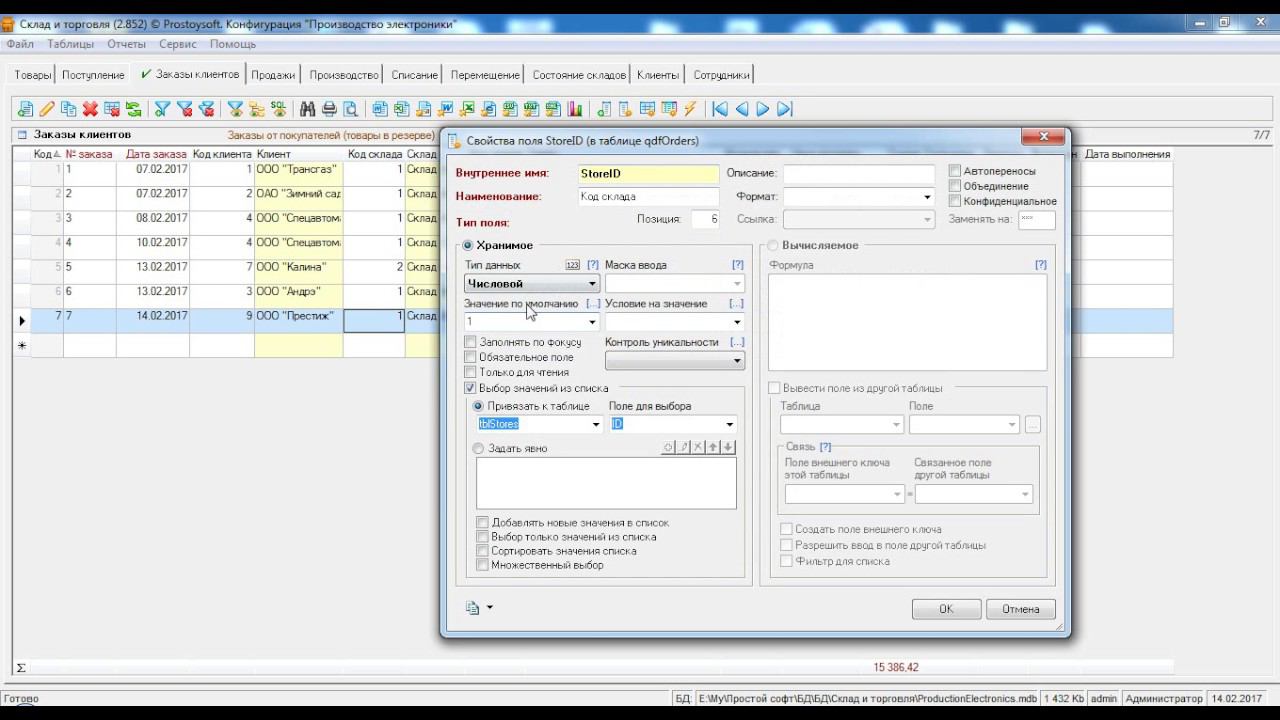
Task: Go to previous record arrow
Action: 742,109
